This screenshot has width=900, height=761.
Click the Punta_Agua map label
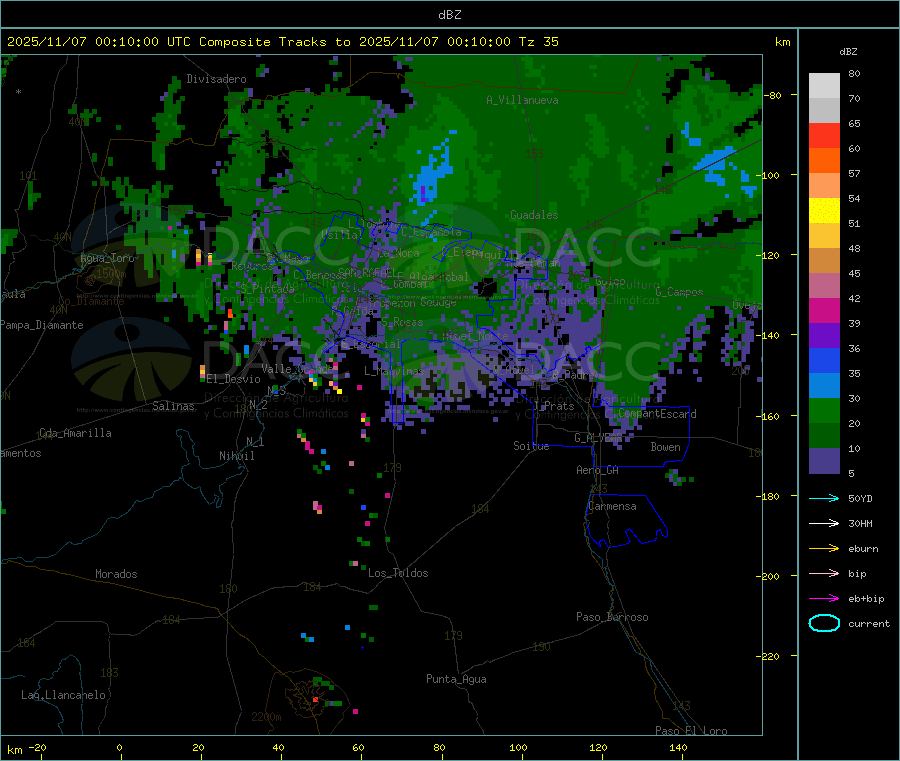point(456,679)
